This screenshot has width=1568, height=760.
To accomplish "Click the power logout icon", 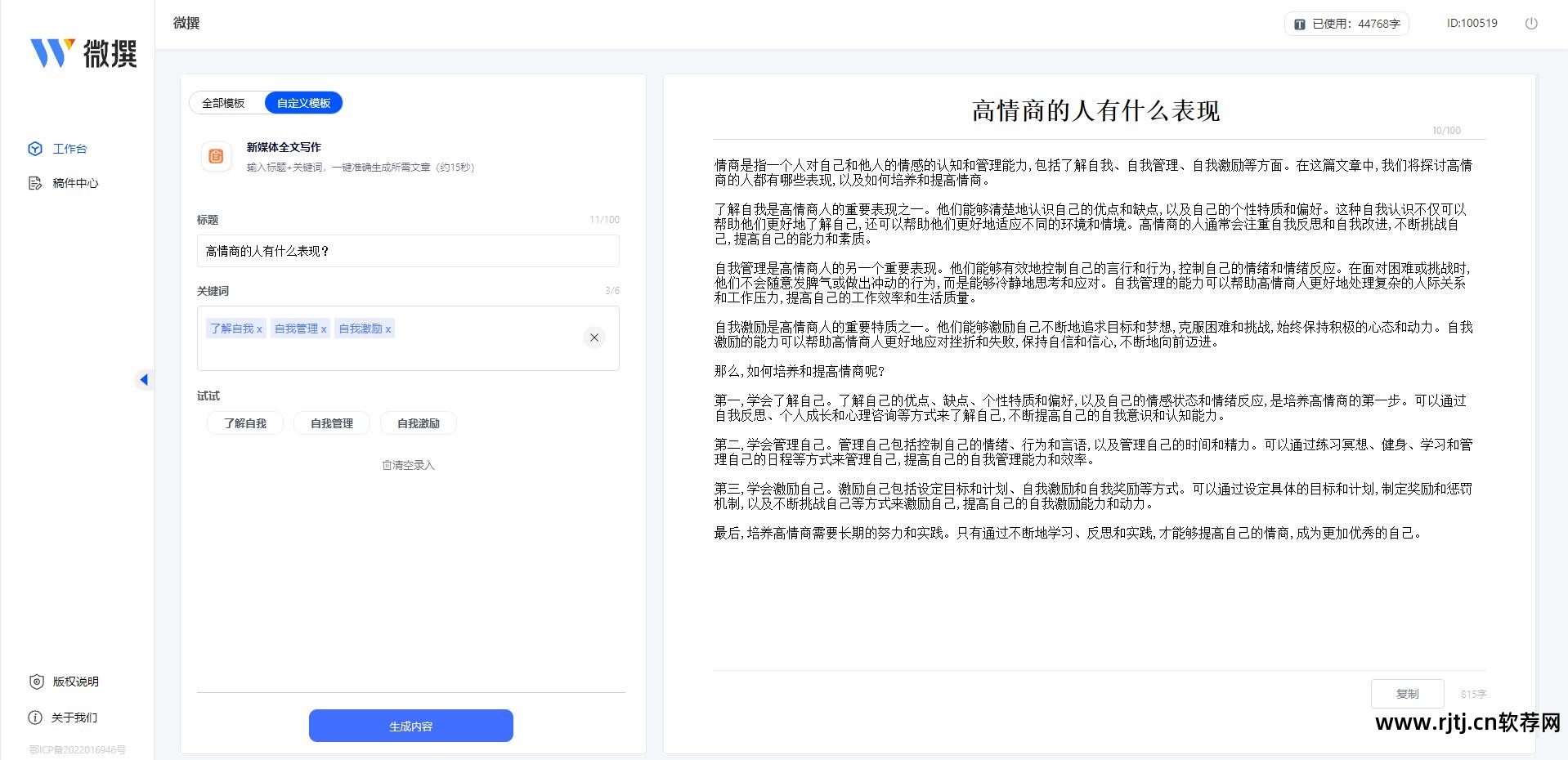I will click(x=1531, y=24).
